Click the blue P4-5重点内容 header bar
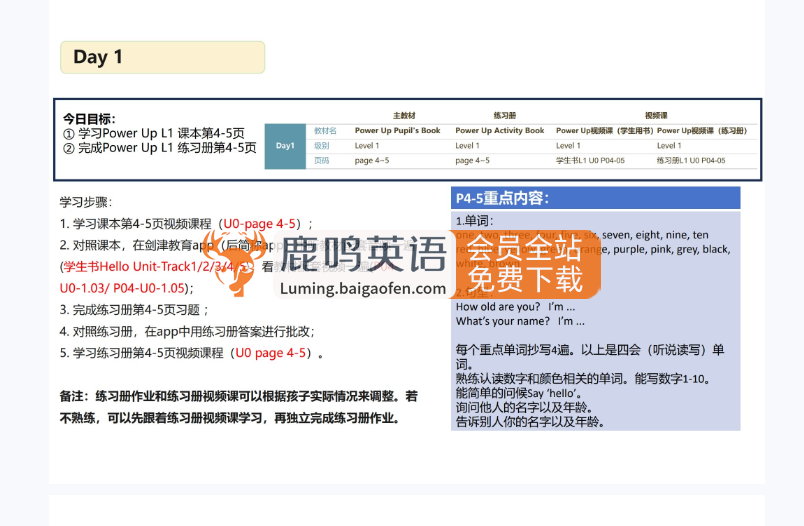This screenshot has width=804, height=526. click(595, 197)
